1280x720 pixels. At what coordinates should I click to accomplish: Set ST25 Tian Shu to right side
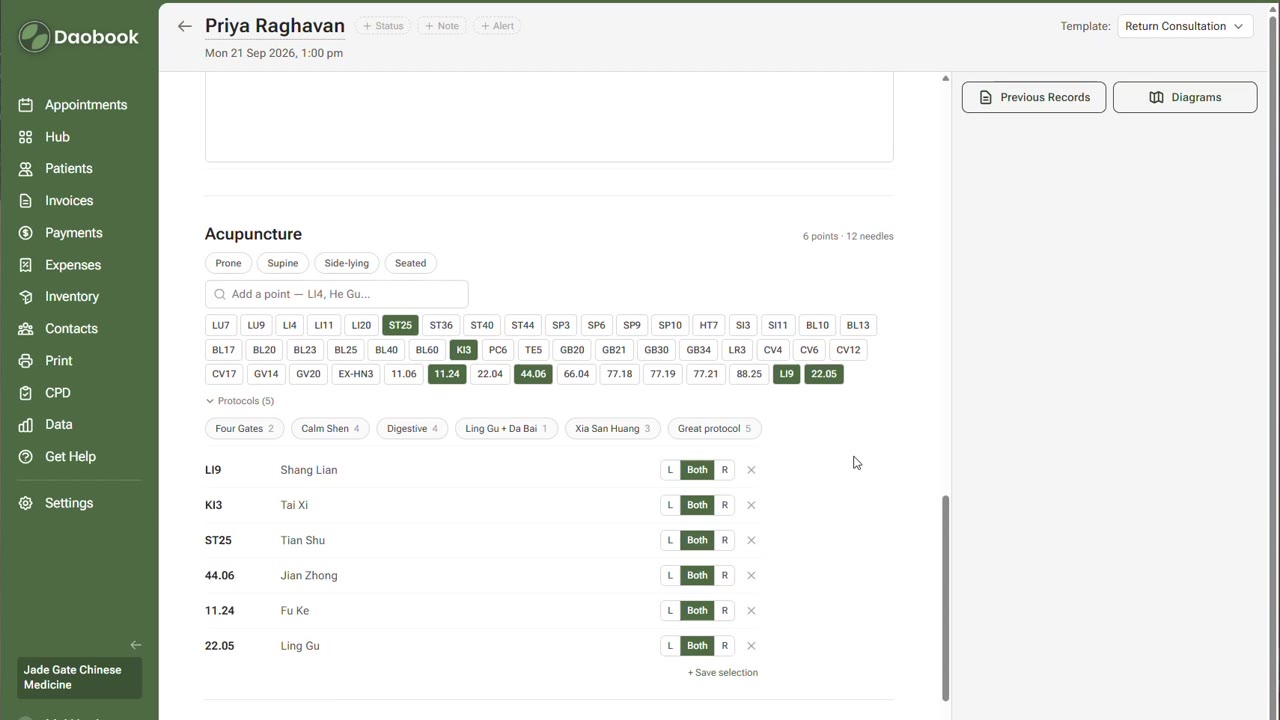(725, 540)
